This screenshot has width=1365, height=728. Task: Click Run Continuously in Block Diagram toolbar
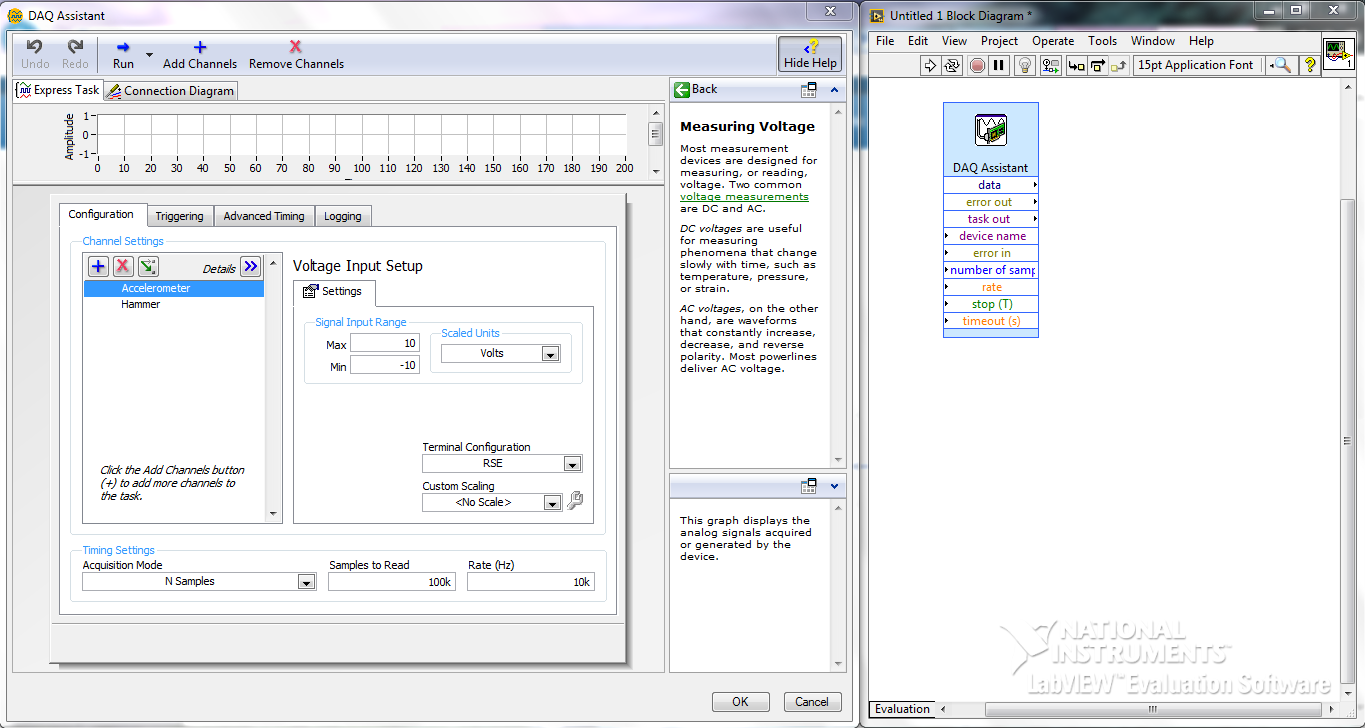coord(952,65)
